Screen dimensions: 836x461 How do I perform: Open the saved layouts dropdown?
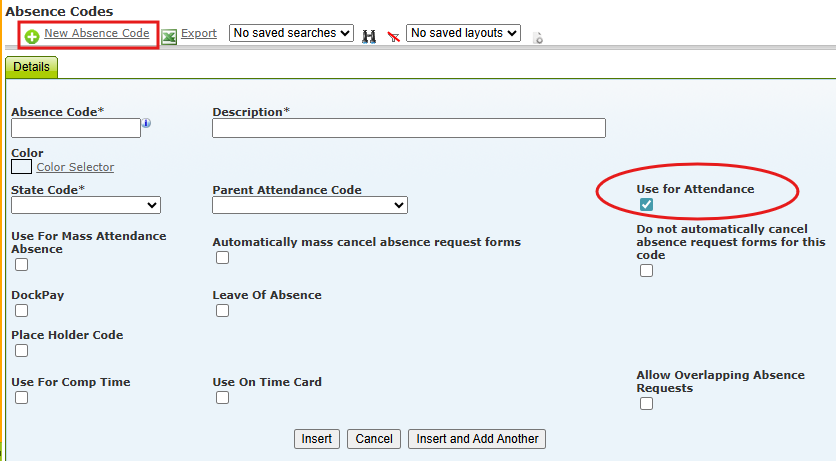[464, 33]
